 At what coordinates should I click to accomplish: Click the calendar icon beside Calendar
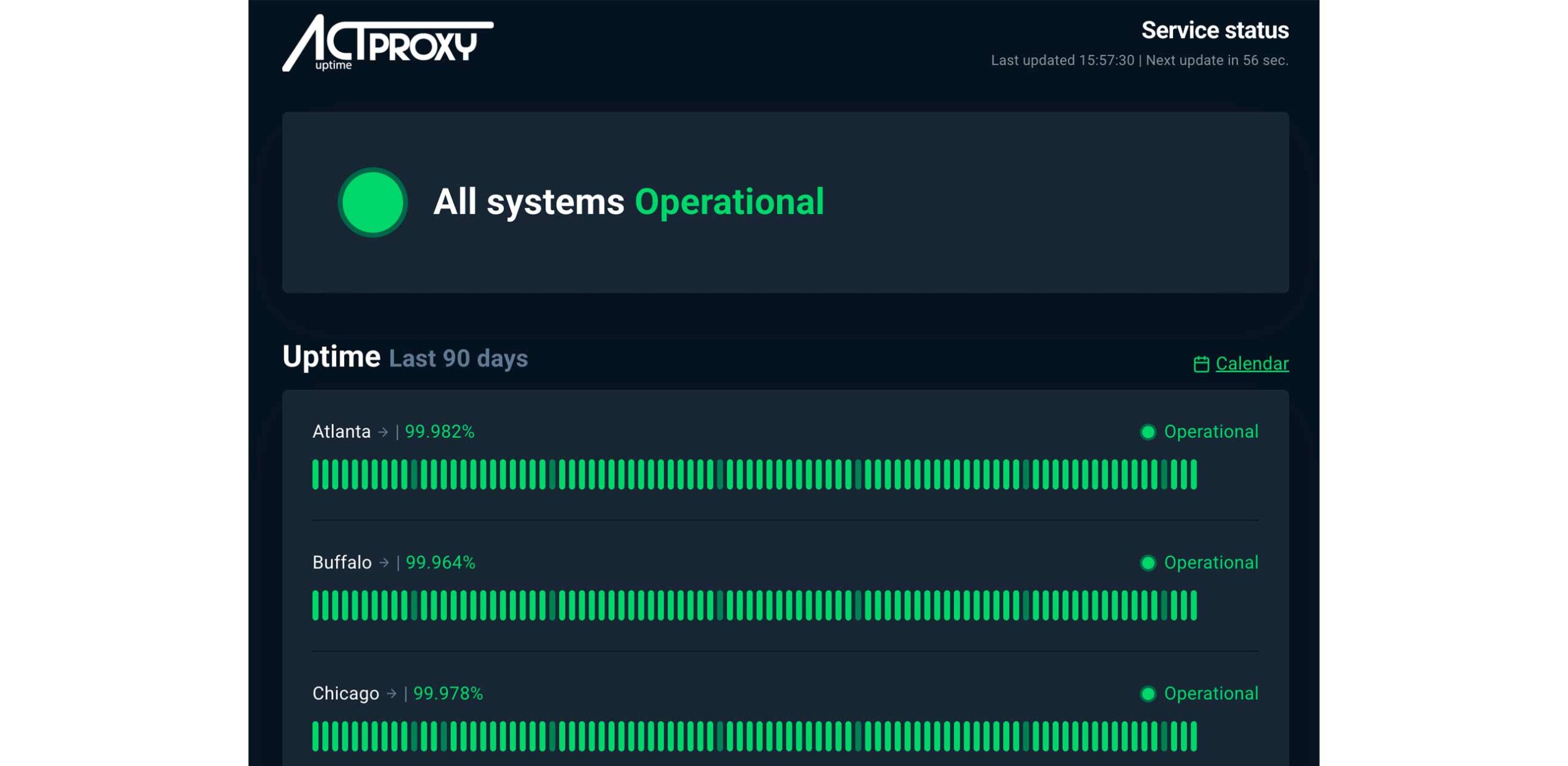click(x=1200, y=364)
